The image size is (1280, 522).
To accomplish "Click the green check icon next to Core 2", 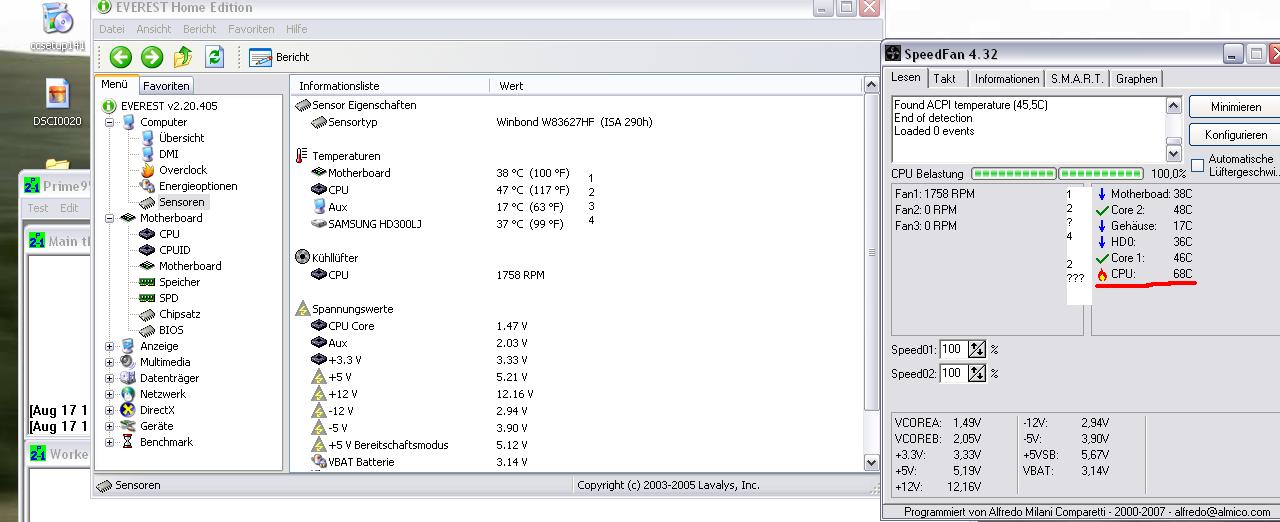I will [x=1102, y=210].
